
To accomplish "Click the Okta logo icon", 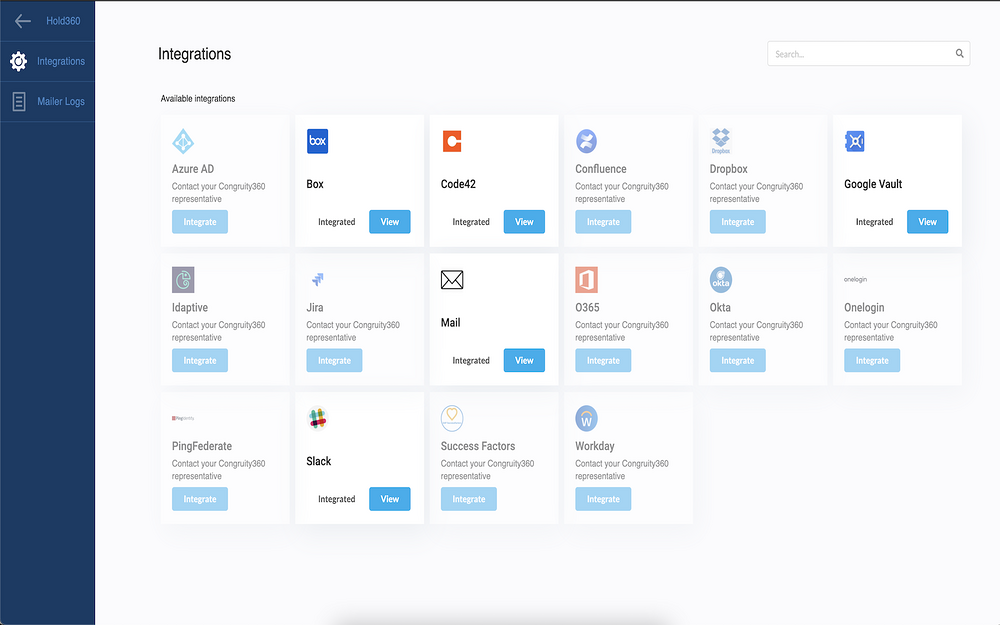I will 721,279.
